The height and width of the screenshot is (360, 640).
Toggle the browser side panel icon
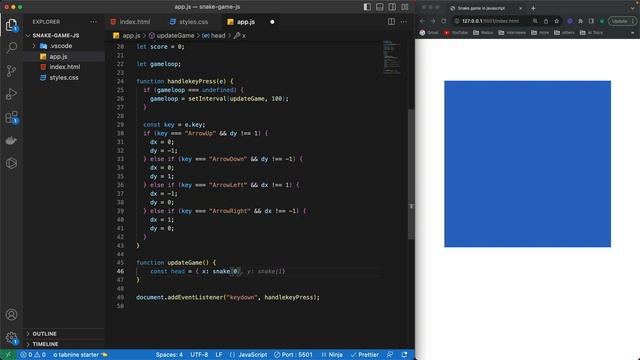click(x=591, y=21)
